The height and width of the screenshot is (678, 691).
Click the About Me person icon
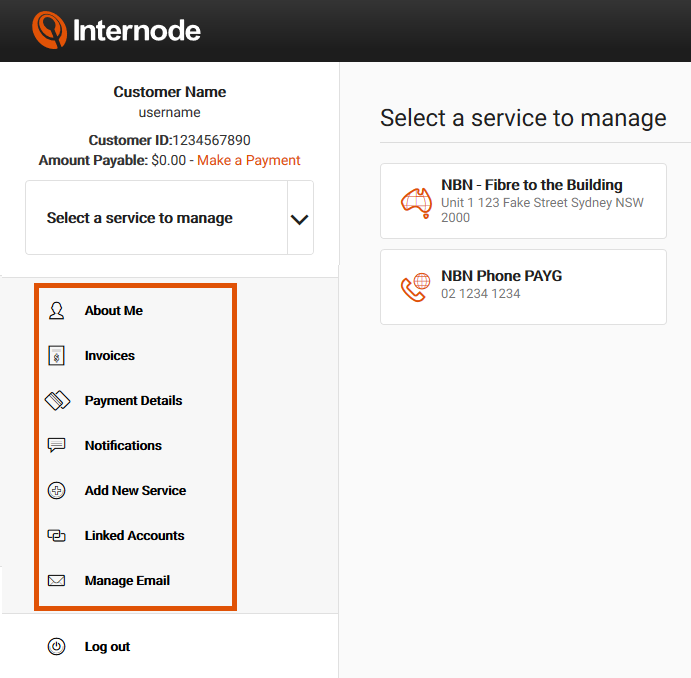(x=56, y=311)
